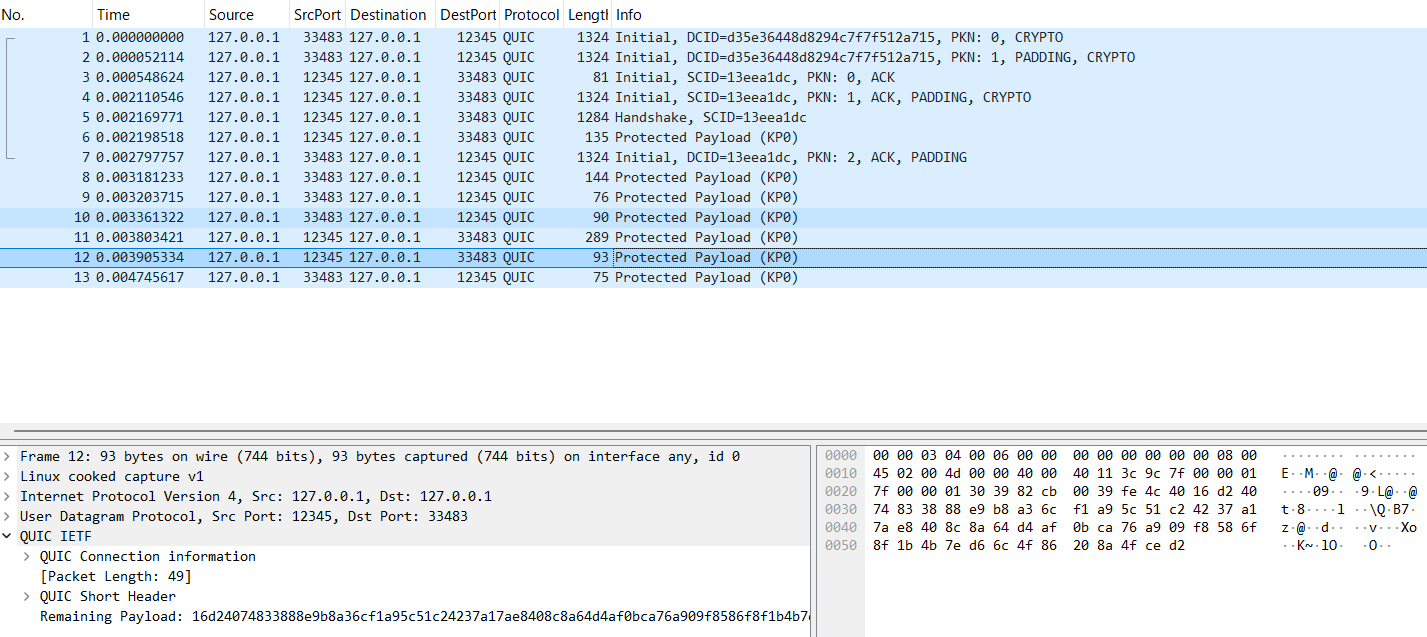The image size is (1427, 637).
Task: Click the Source column header
Action: click(247, 15)
